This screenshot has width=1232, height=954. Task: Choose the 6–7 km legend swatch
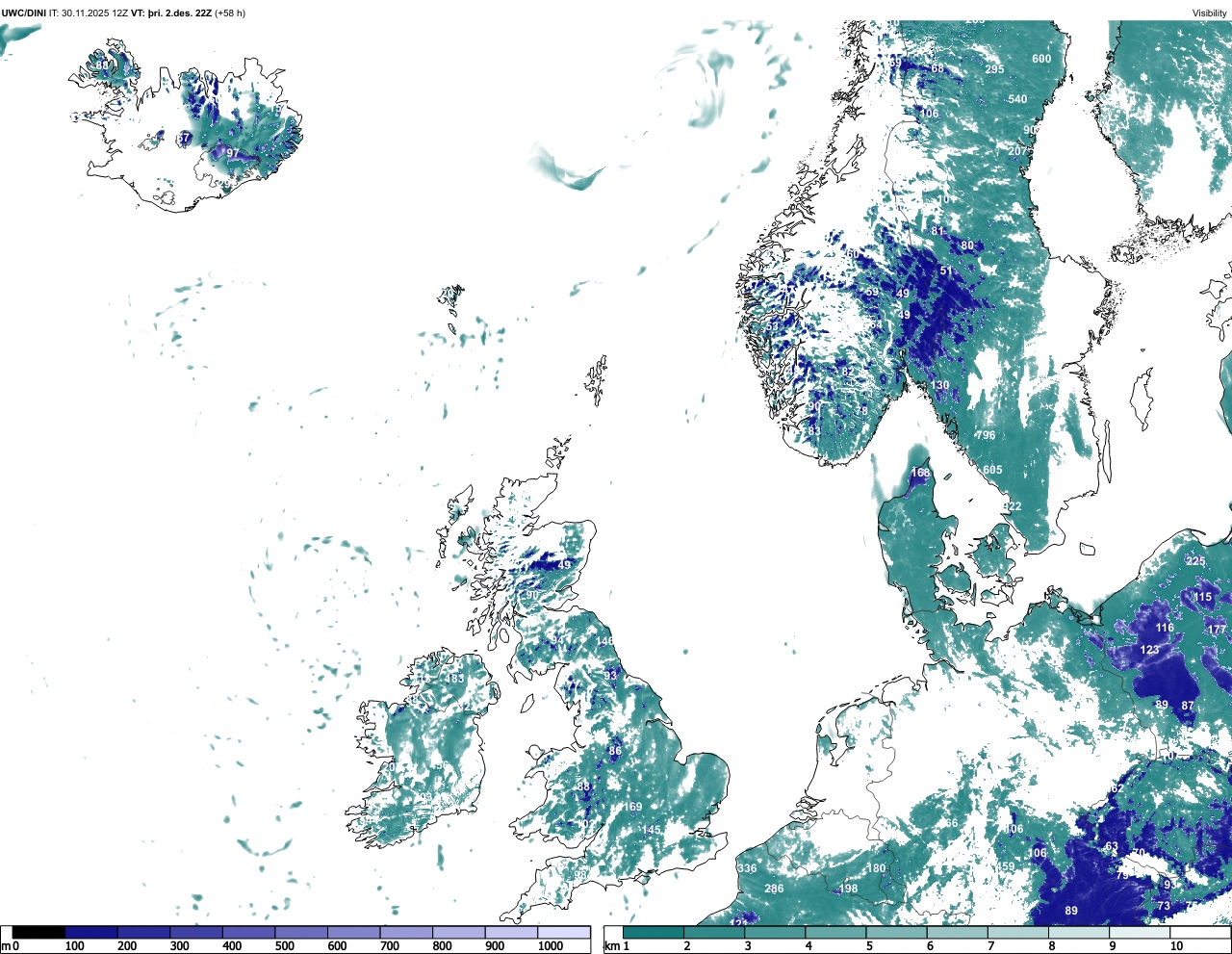pyautogui.click(x=957, y=932)
